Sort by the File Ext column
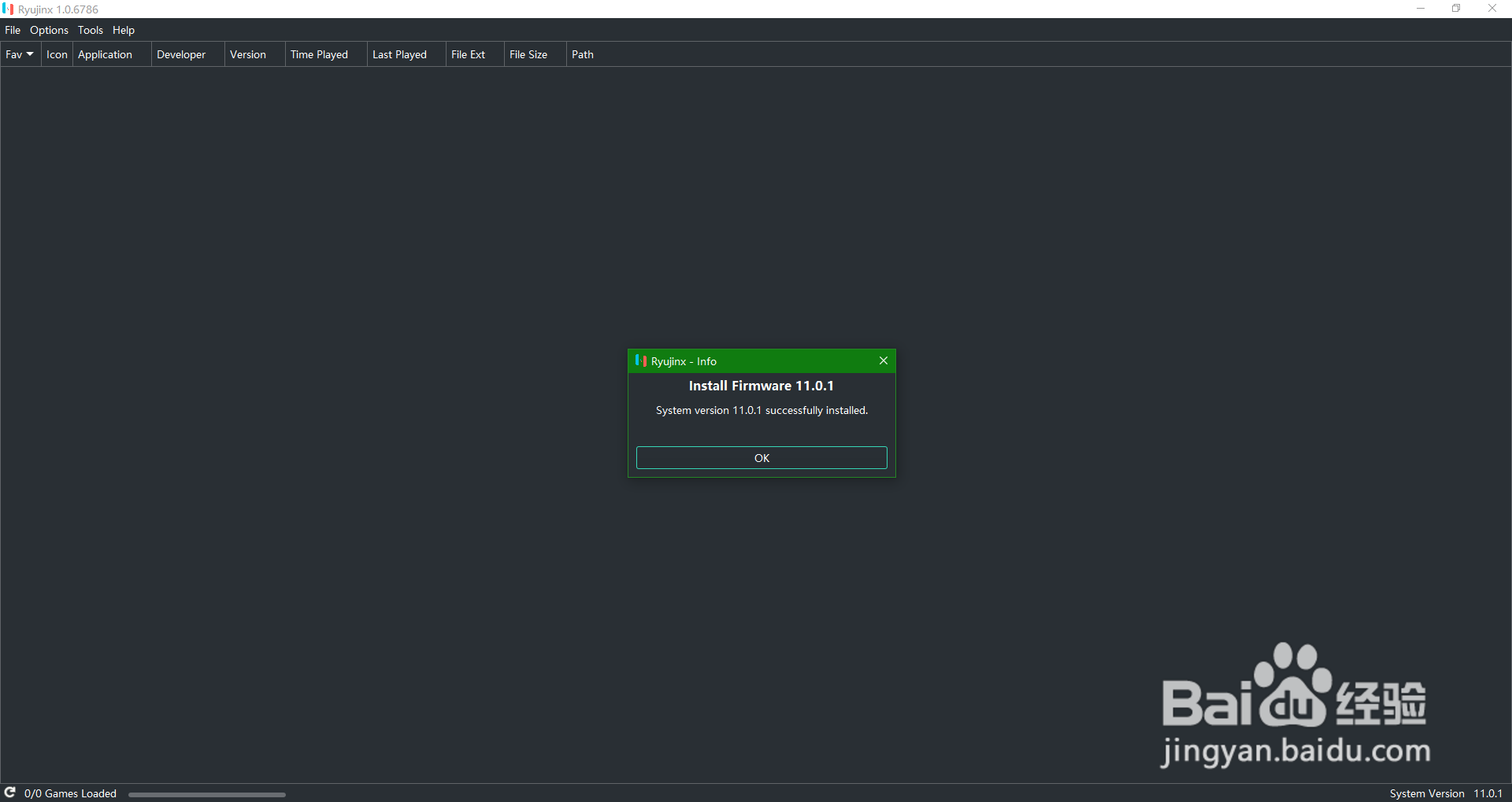Viewport: 1512px width, 802px height. pyautogui.click(x=475, y=54)
